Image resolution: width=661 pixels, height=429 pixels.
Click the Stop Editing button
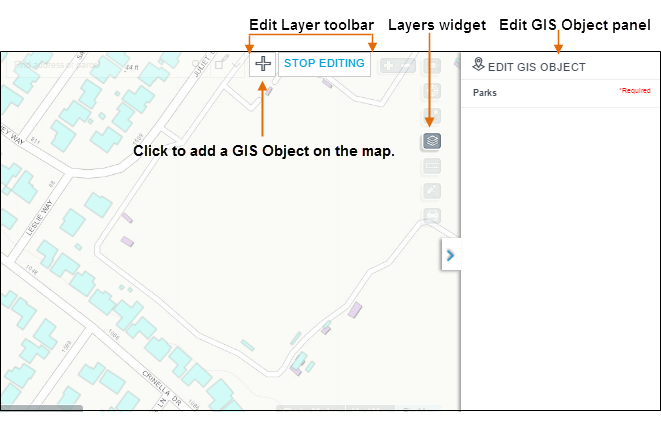325,64
